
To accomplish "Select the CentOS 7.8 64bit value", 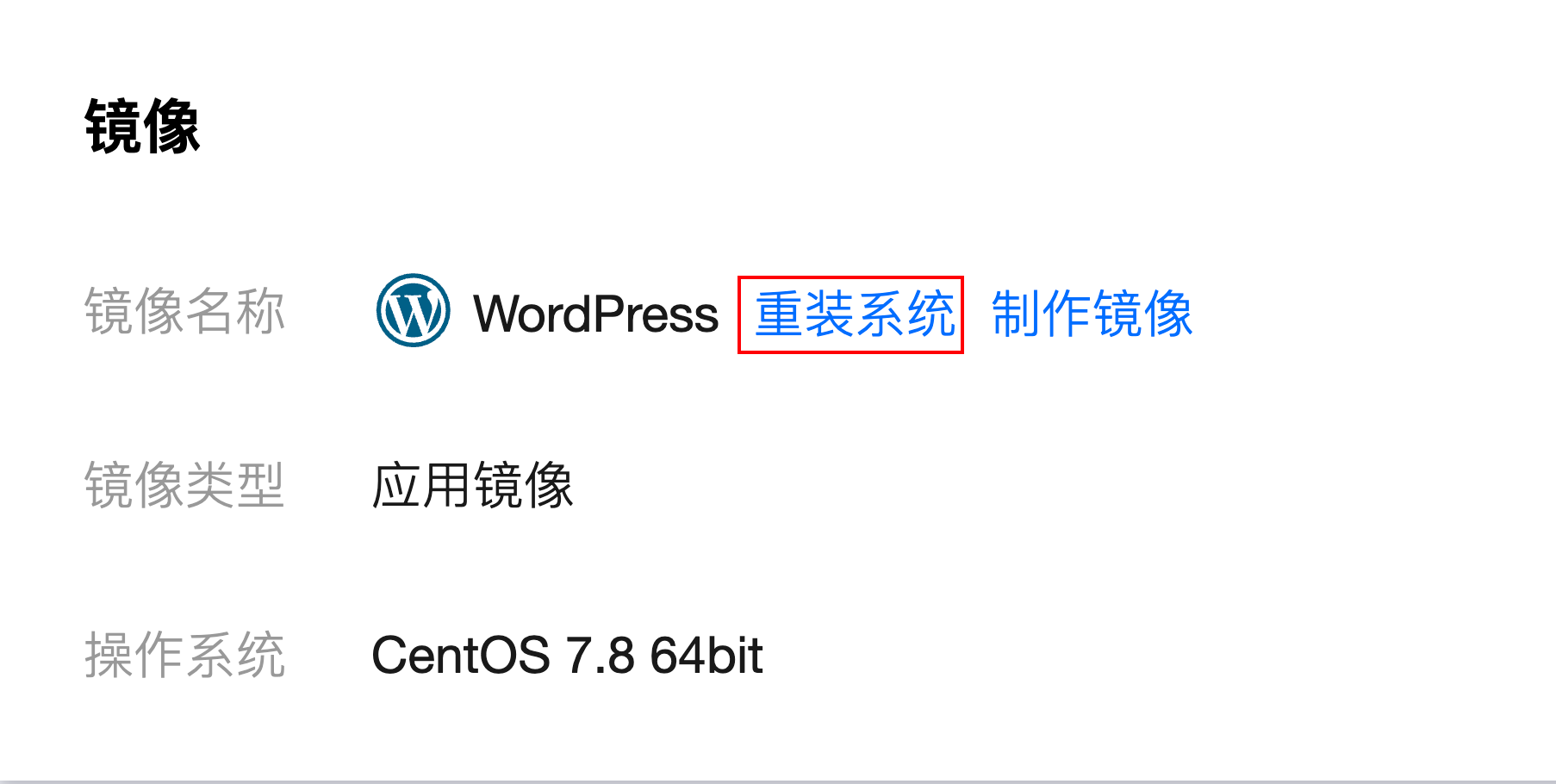I will [x=567, y=656].
